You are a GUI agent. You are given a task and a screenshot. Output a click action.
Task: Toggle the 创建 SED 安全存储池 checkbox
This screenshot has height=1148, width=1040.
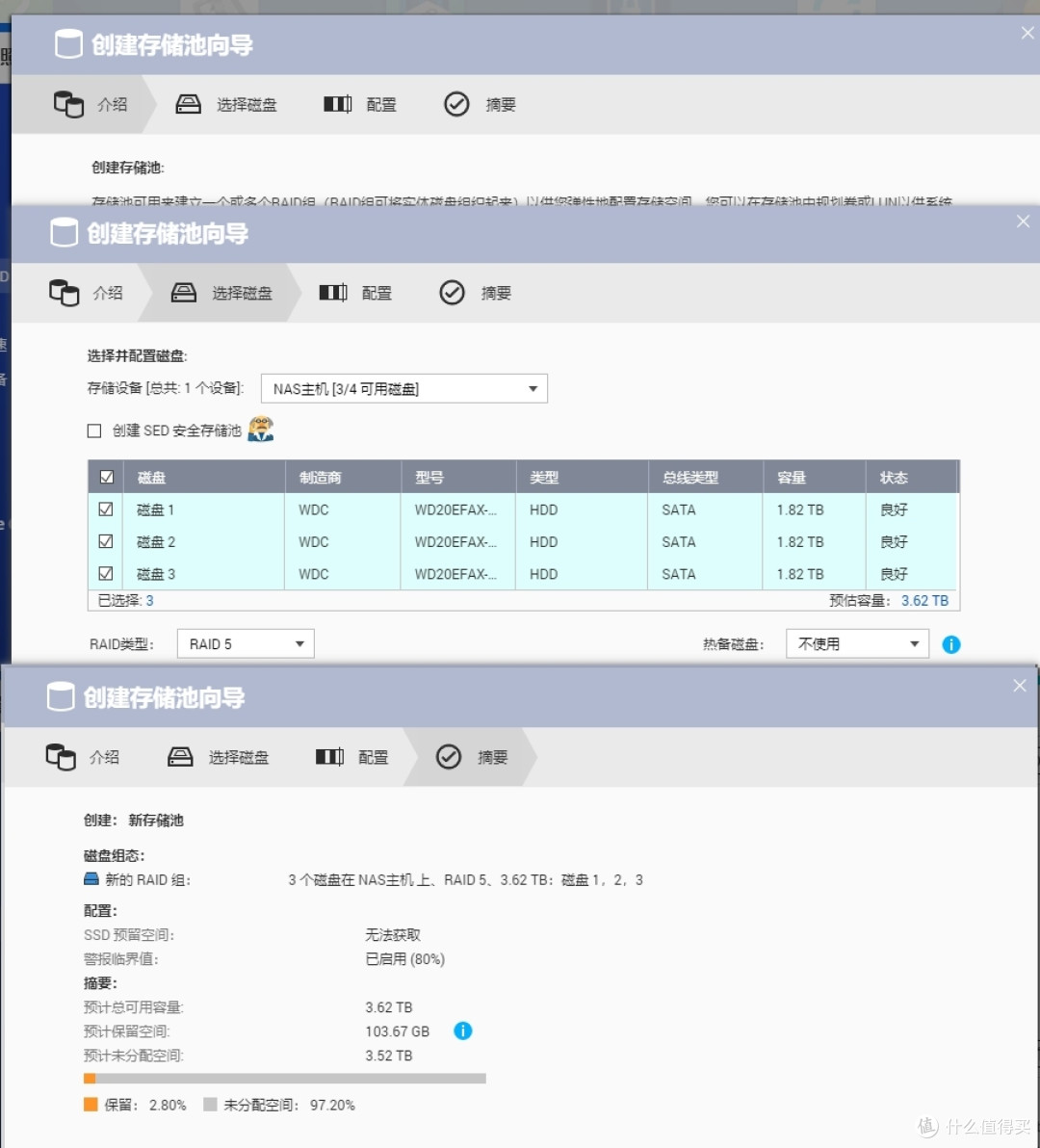pyautogui.click(x=94, y=430)
